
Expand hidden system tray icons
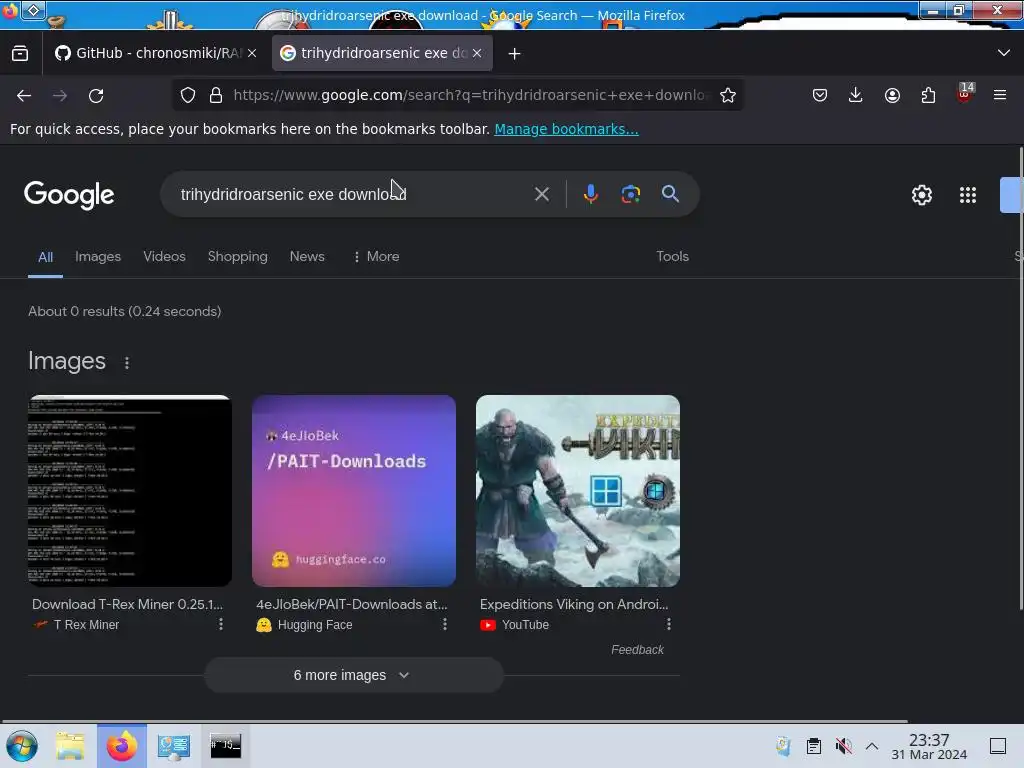coord(872,746)
